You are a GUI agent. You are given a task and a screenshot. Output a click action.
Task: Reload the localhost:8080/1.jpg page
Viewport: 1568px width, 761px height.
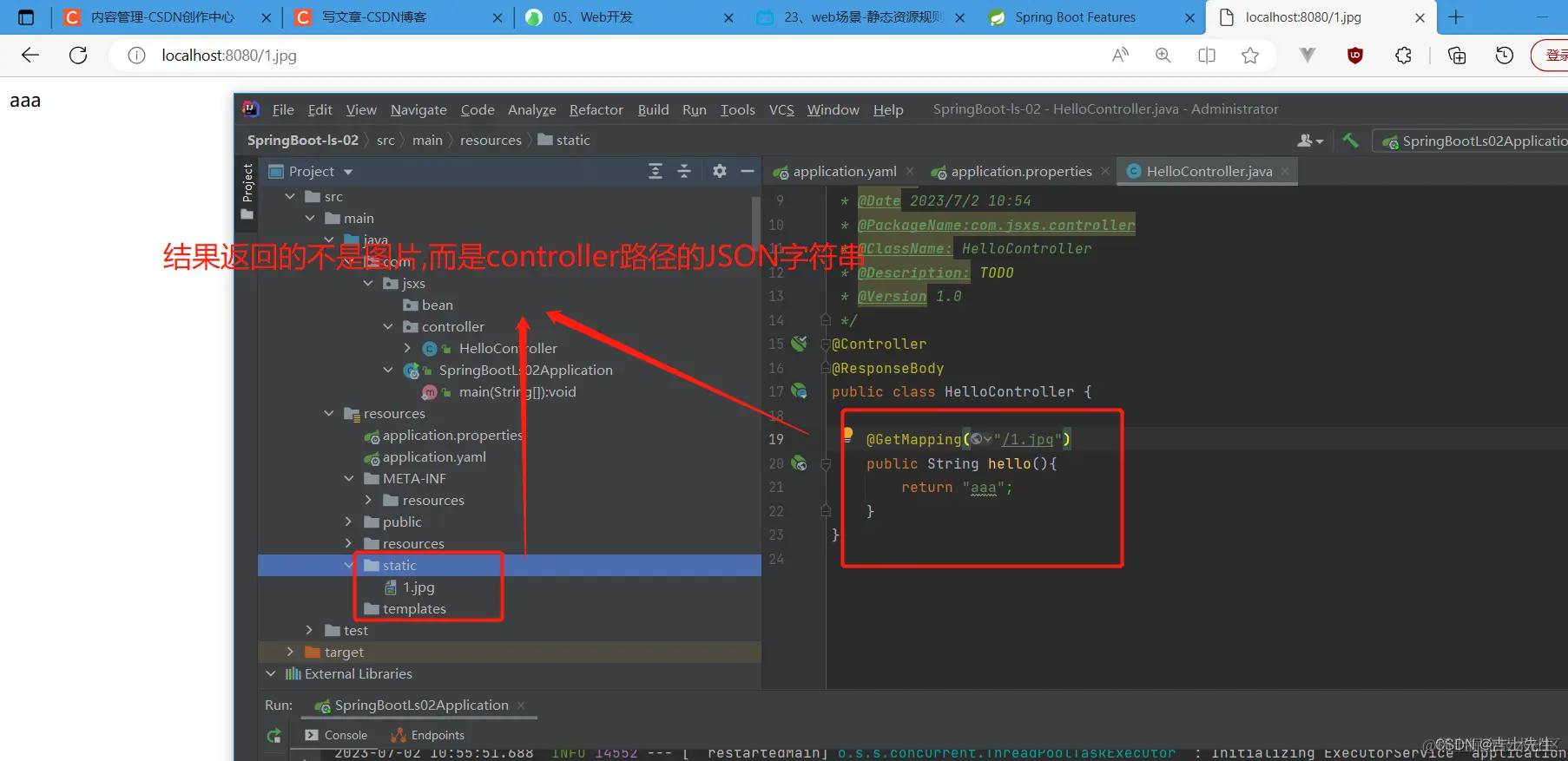pyautogui.click(x=78, y=56)
